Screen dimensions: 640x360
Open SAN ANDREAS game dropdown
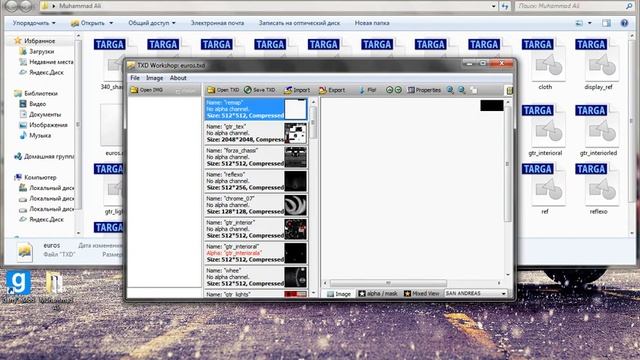(476, 293)
